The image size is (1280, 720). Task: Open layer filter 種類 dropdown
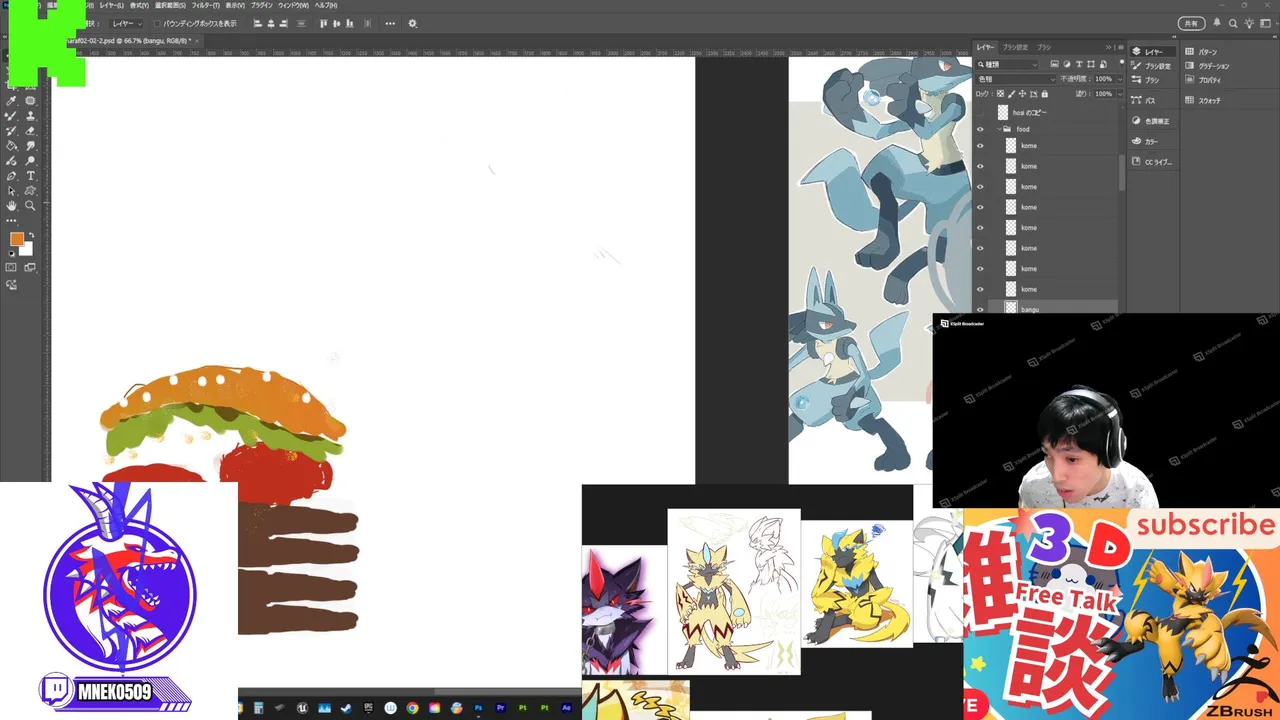1006,65
